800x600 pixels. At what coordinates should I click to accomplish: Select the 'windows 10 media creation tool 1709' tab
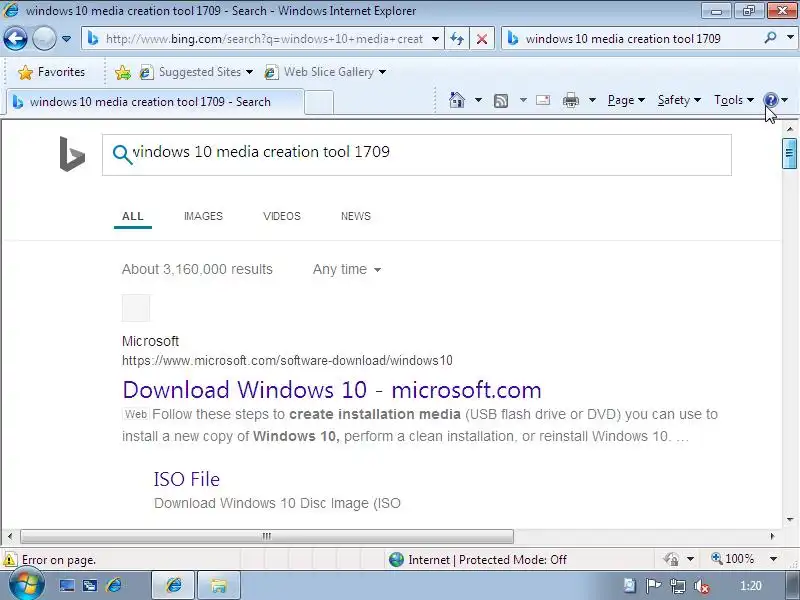point(154,102)
